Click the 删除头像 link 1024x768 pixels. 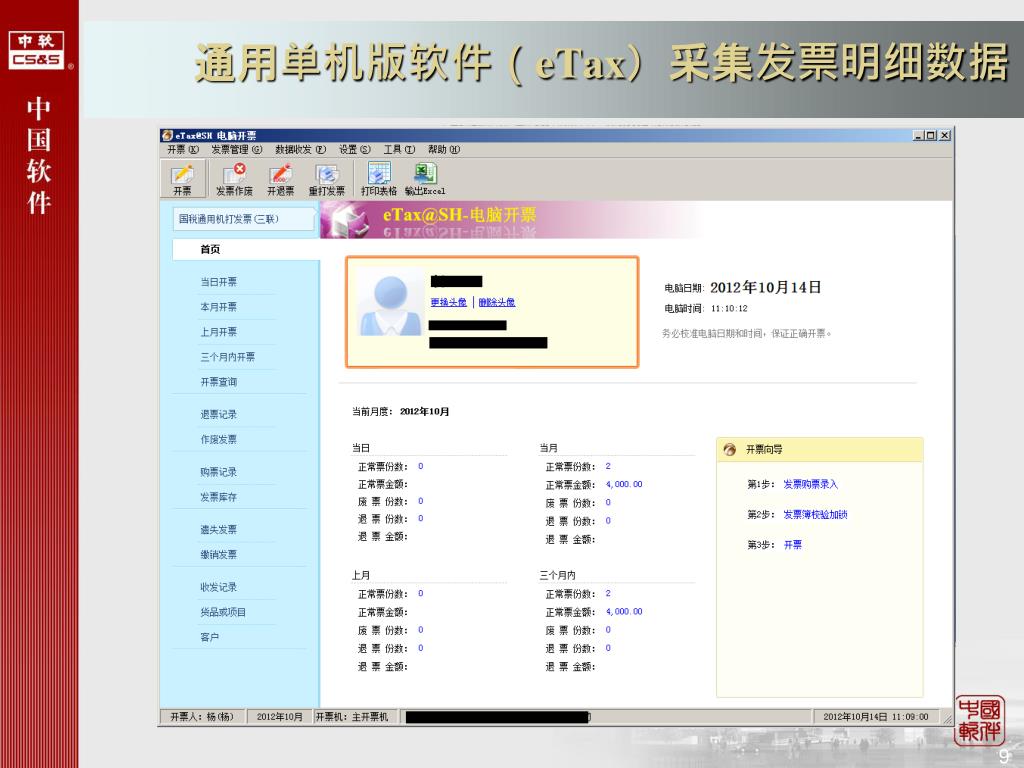tap(497, 302)
